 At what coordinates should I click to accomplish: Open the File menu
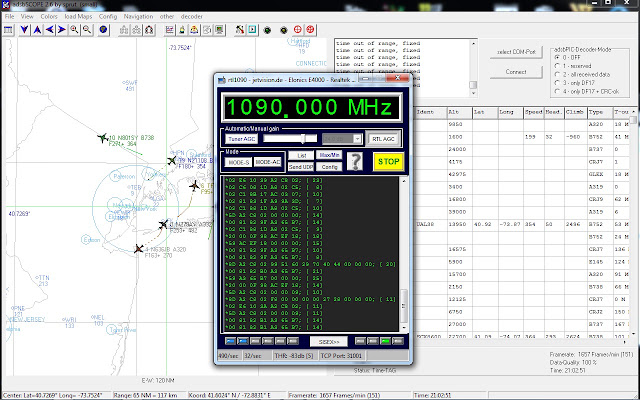click(x=9, y=17)
